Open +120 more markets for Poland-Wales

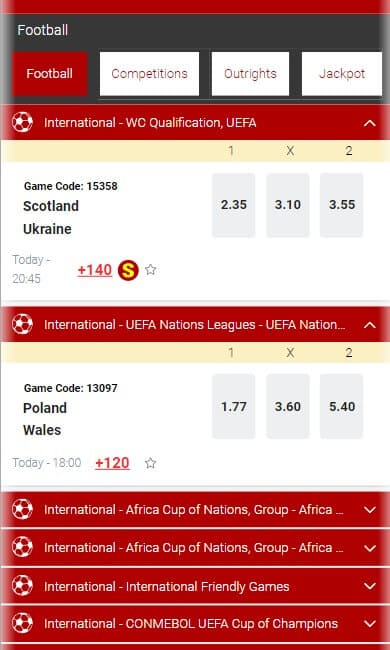click(112, 463)
